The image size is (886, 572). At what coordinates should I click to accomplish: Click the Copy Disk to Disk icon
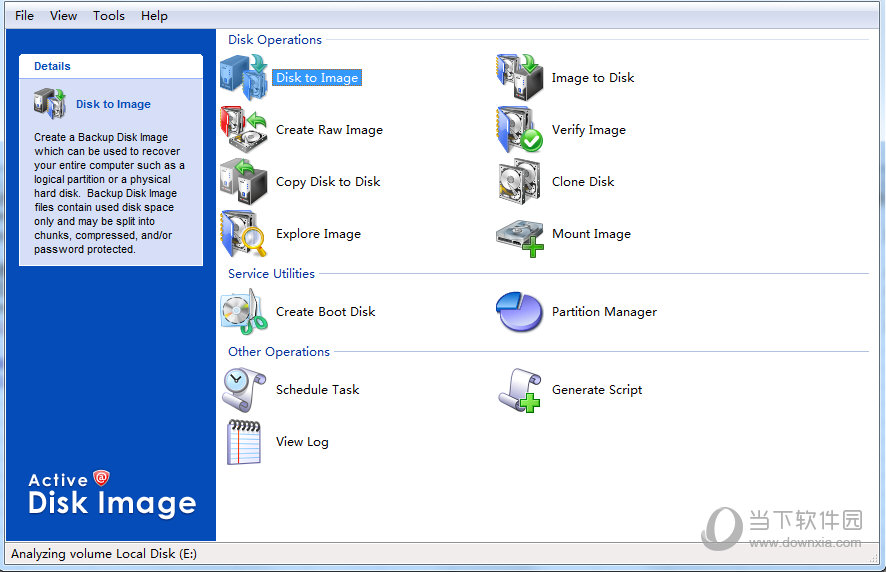tap(244, 181)
